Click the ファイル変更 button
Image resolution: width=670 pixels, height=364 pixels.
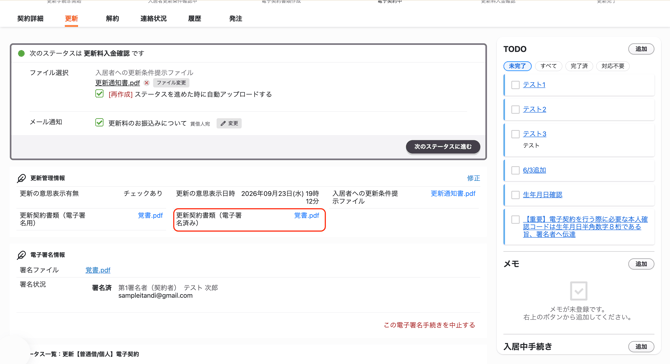point(171,83)
